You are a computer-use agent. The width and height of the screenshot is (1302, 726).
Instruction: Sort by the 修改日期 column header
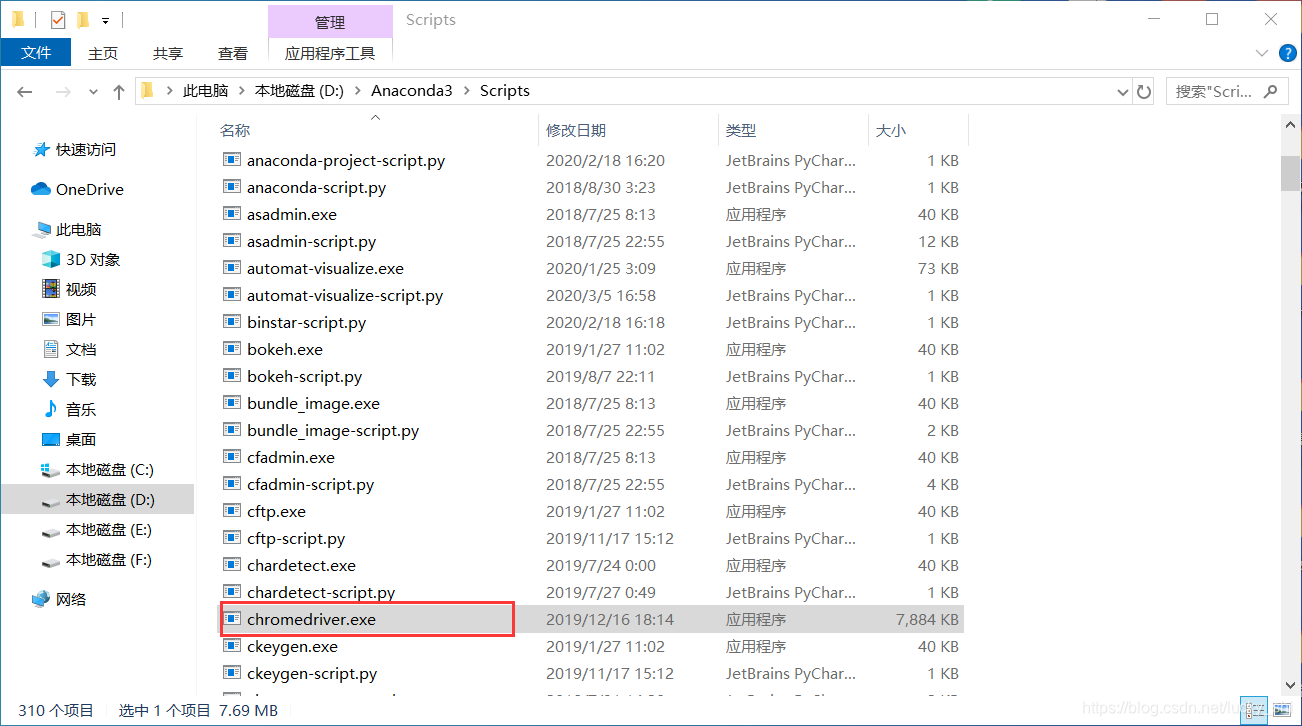click(576, 130)
